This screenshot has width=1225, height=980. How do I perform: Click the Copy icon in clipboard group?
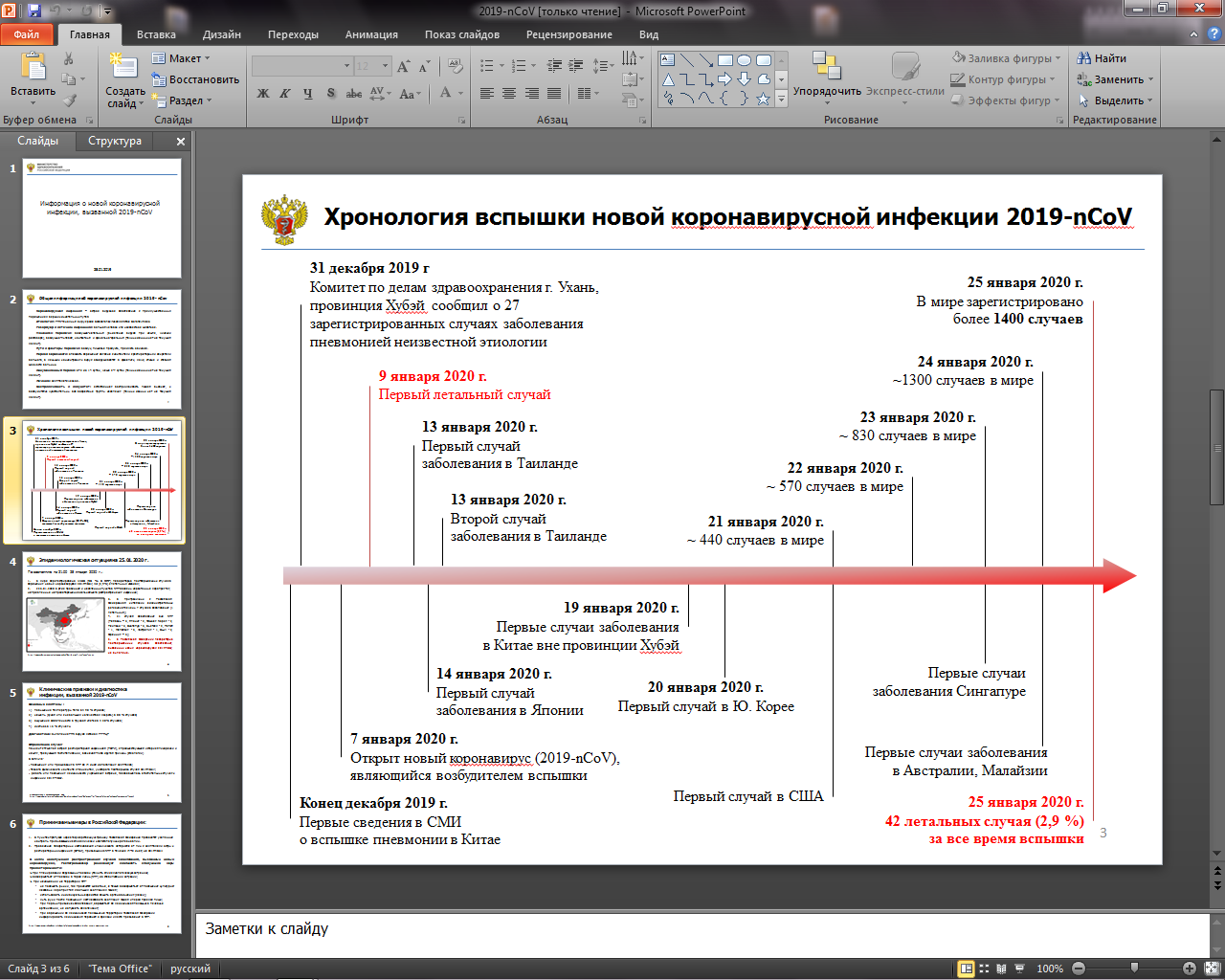click(69, 79)
